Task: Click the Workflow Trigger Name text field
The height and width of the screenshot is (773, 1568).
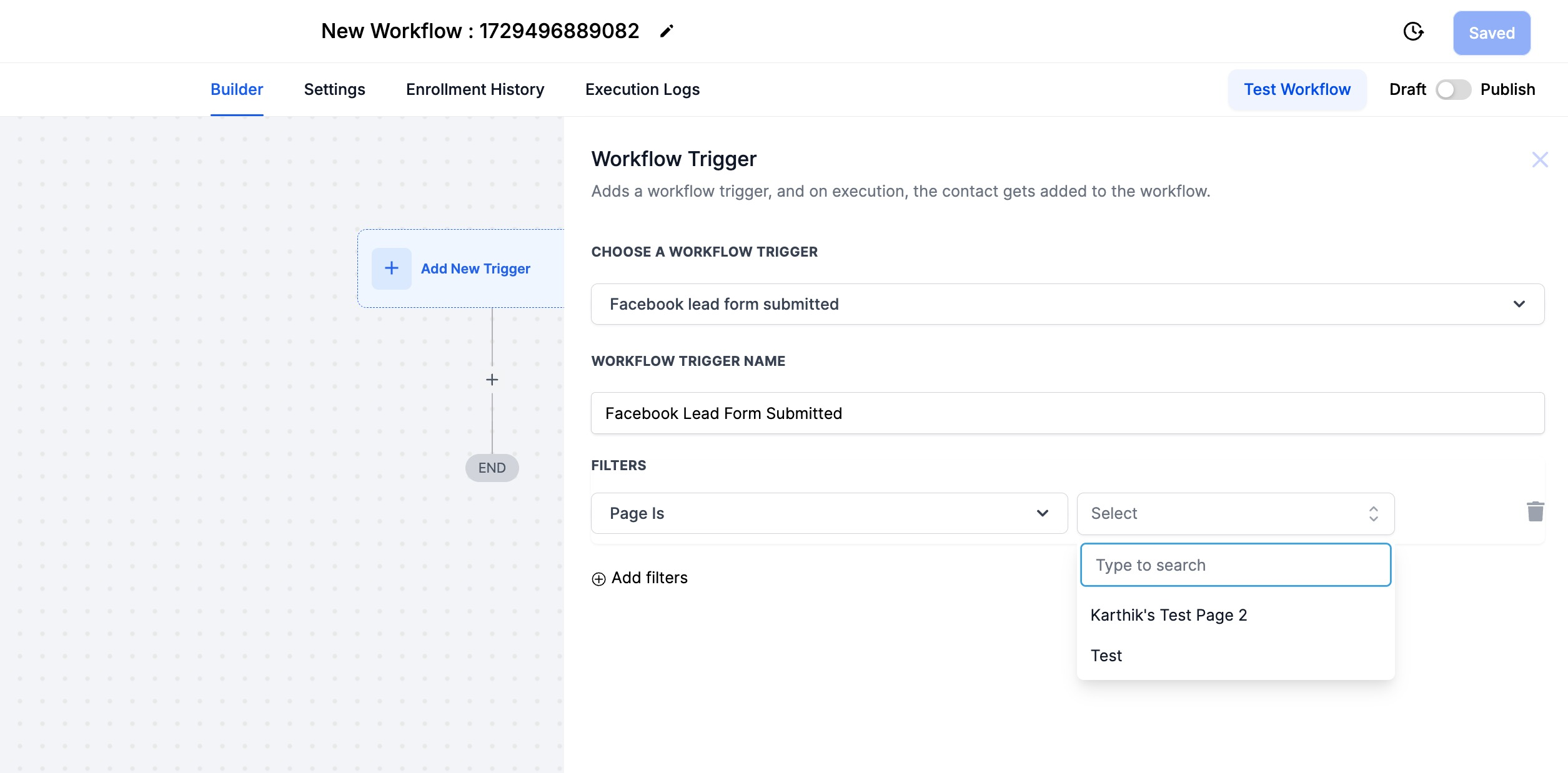Action: 1067,413
